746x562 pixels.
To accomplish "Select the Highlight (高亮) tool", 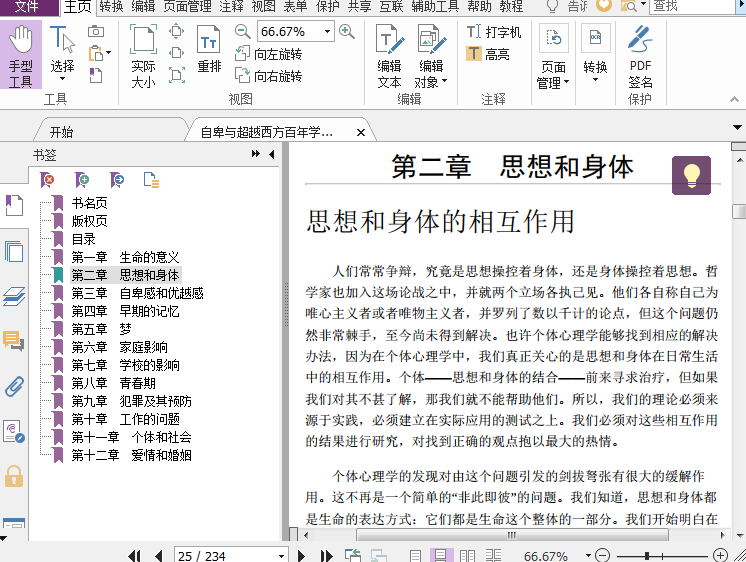I will tap(488, 54).
